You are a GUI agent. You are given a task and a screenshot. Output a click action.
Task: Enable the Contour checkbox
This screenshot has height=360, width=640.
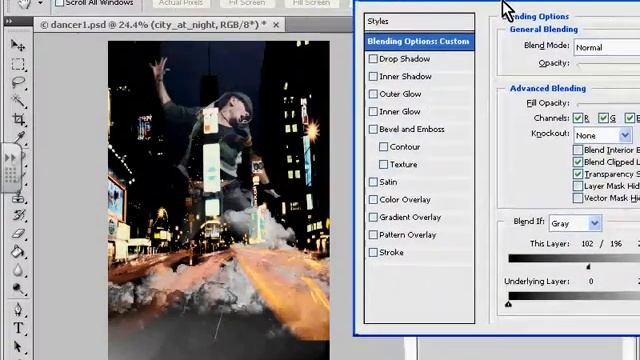tap(383, 147)
